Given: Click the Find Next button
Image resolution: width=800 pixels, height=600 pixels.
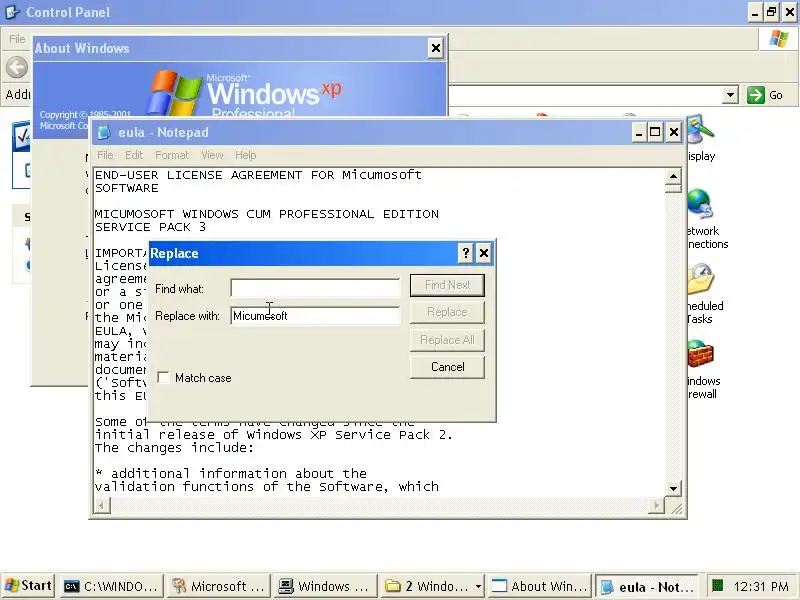Looking at the screenshot, I should click(447, 285).
